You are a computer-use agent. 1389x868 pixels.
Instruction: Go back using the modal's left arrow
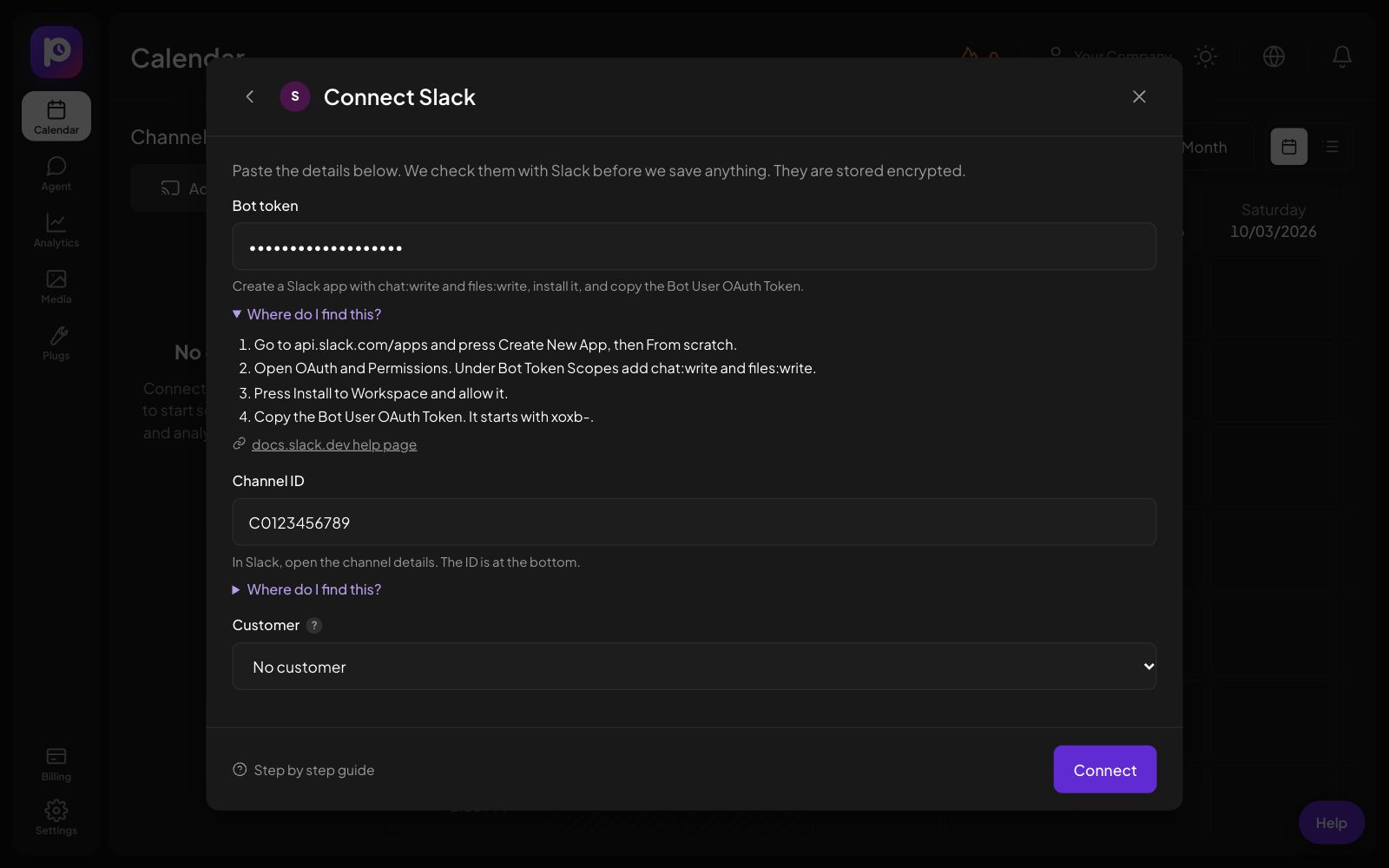[x=250, y=96]
